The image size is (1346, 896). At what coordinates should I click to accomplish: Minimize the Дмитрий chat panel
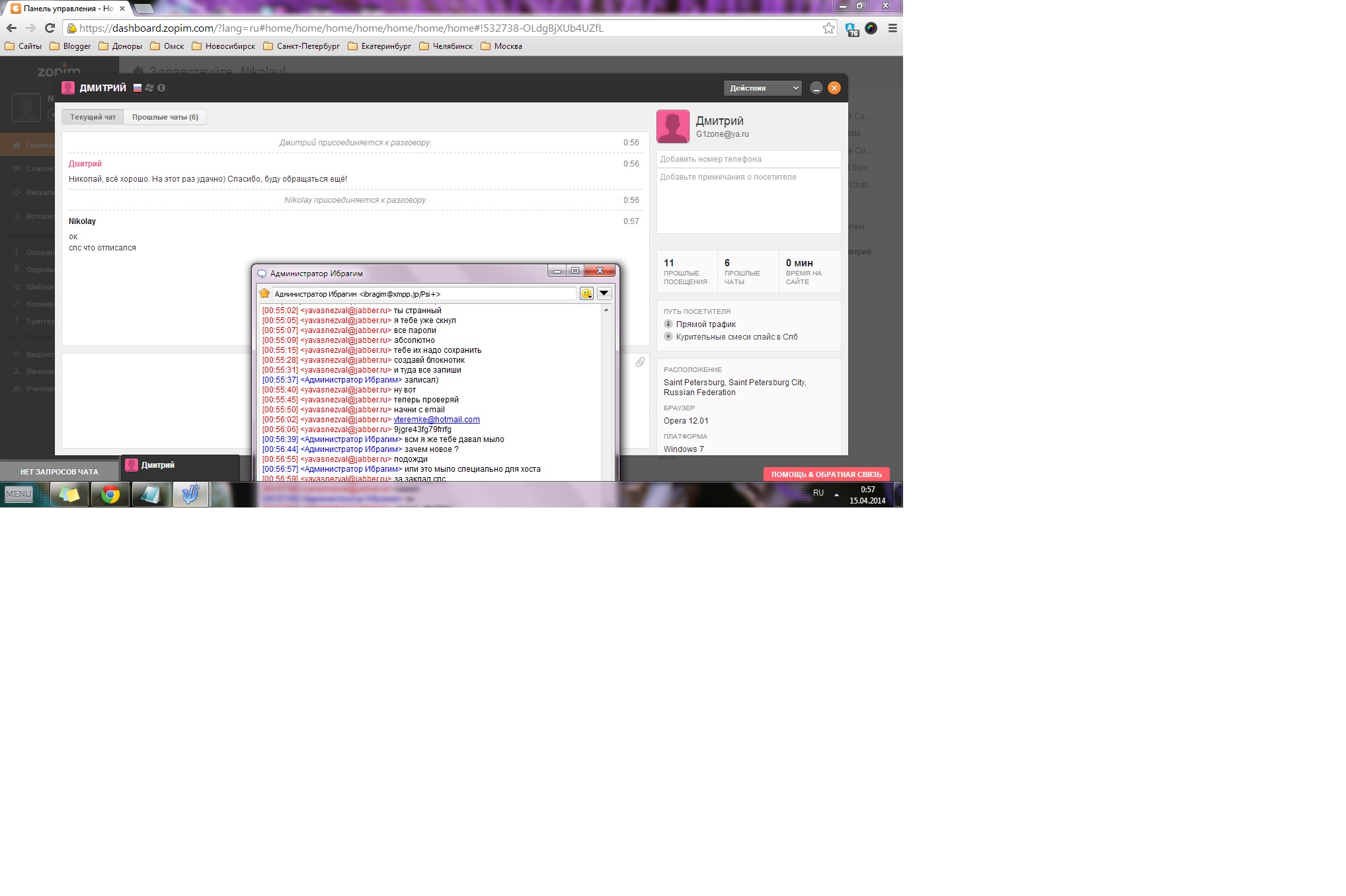coord(816,88)
